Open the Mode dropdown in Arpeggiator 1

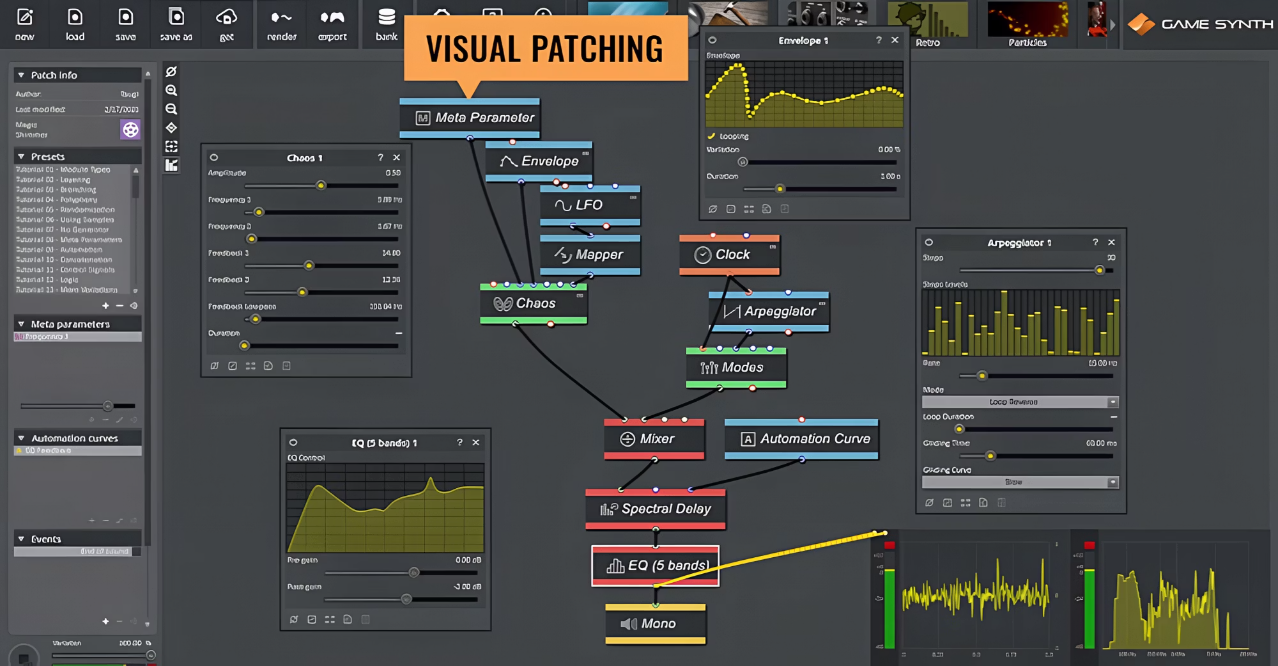click(1020, 402)
